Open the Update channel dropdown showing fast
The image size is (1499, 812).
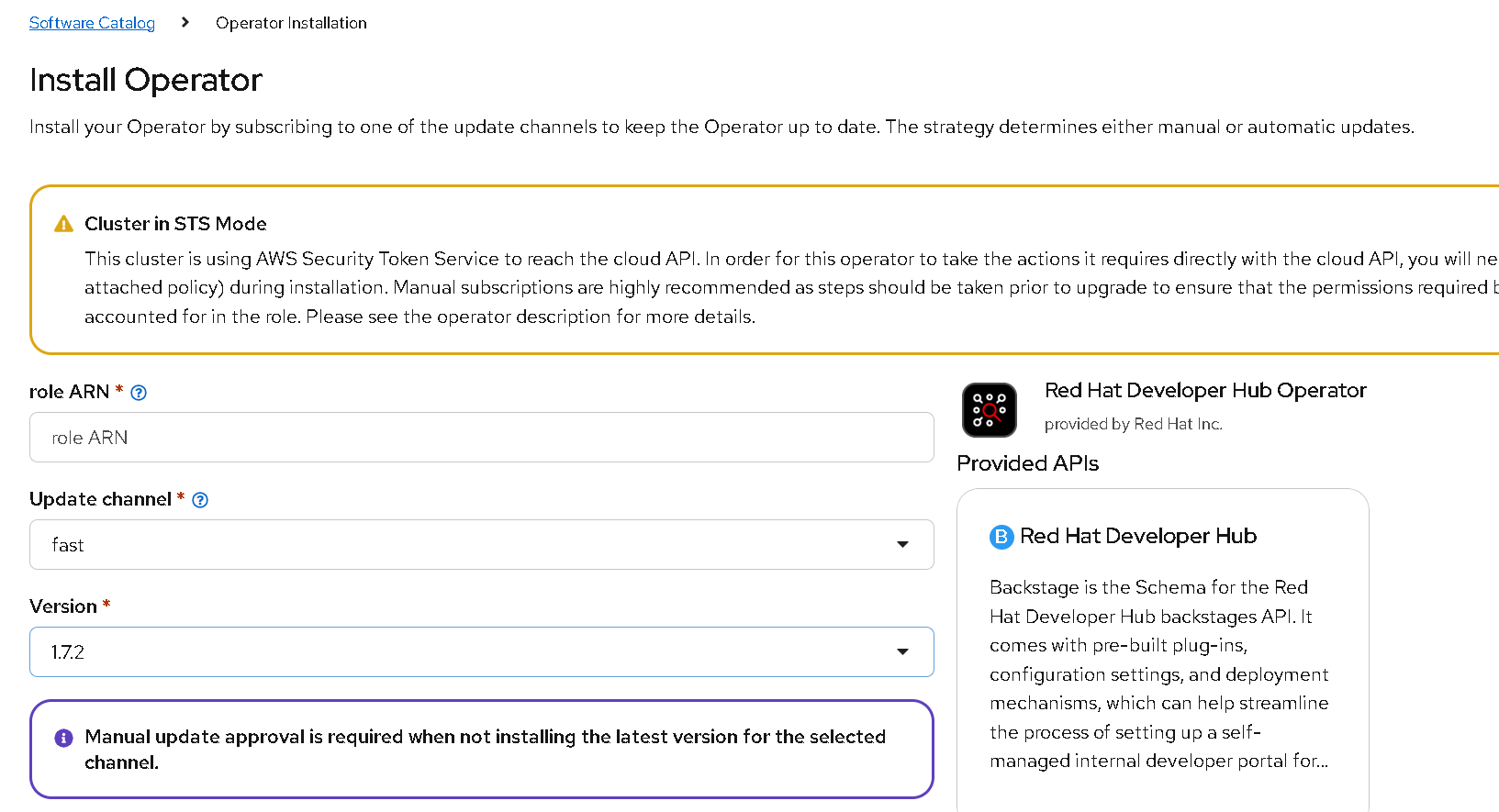click(481, 545)
